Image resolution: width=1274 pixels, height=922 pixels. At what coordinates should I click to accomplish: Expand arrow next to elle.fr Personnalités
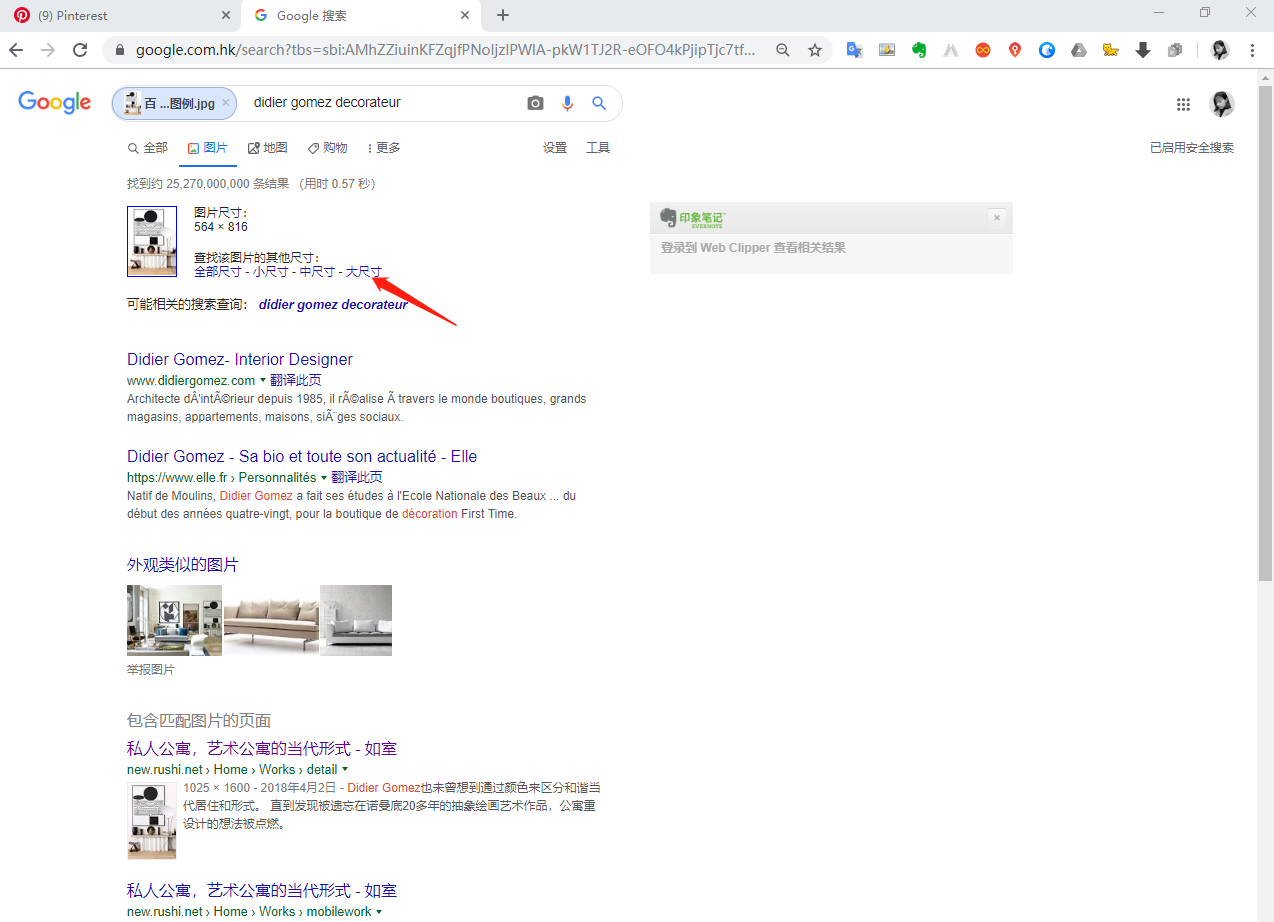pyautogui.click(x=324, y=478)
